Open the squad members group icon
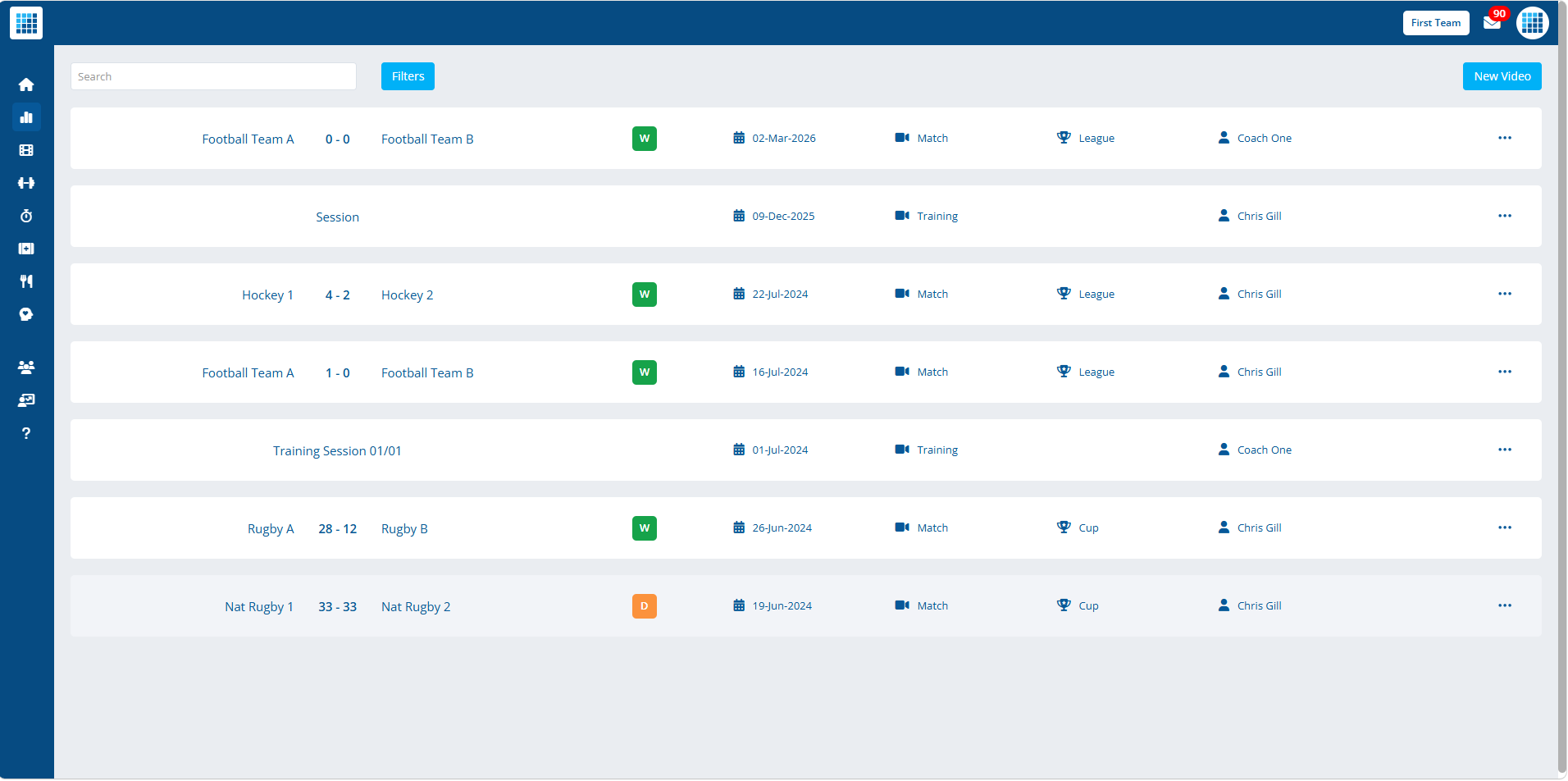This screenshot has width=1568, height=781. [26, 368]
